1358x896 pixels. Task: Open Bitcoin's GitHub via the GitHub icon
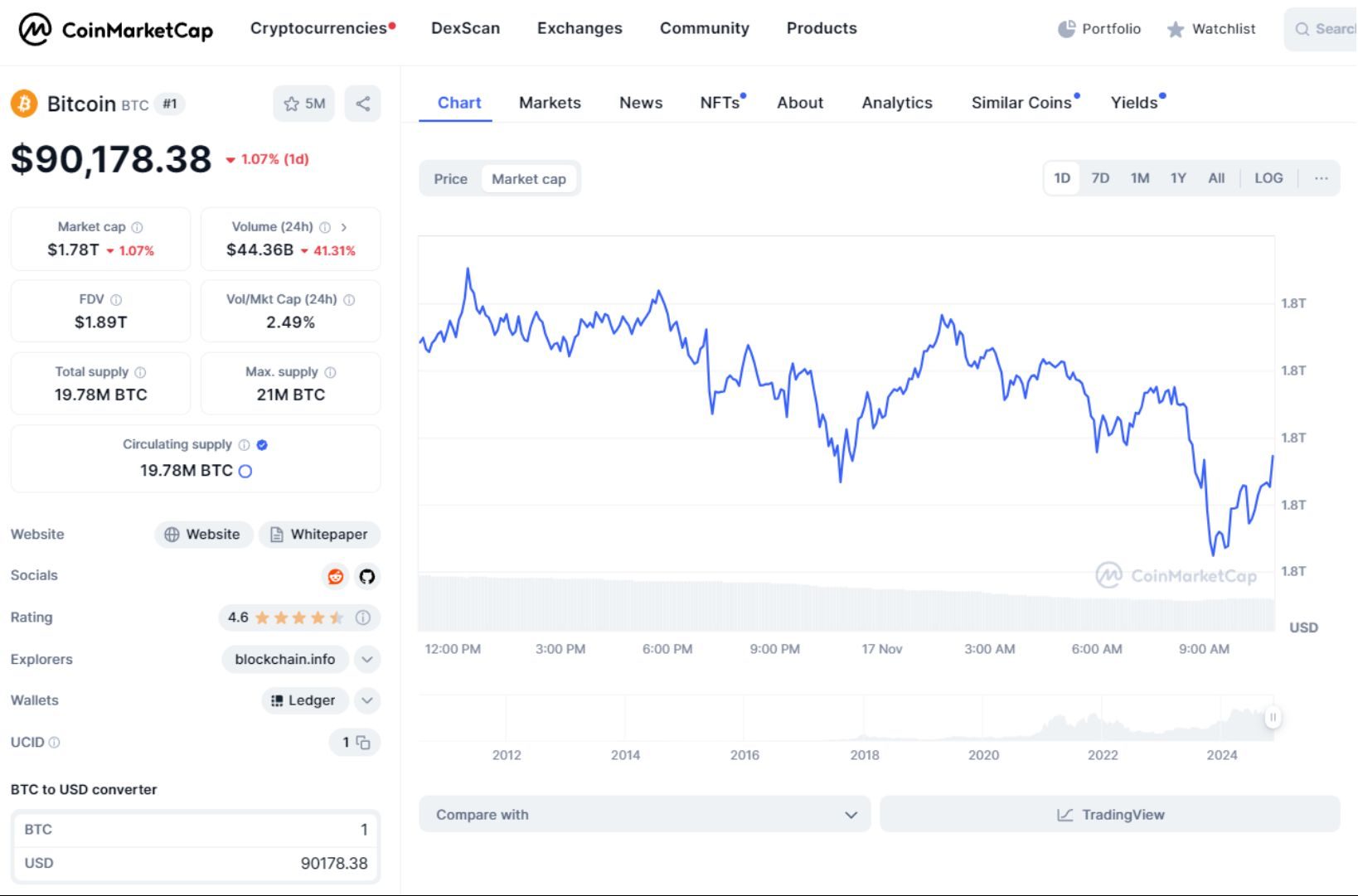coord(367,576)
